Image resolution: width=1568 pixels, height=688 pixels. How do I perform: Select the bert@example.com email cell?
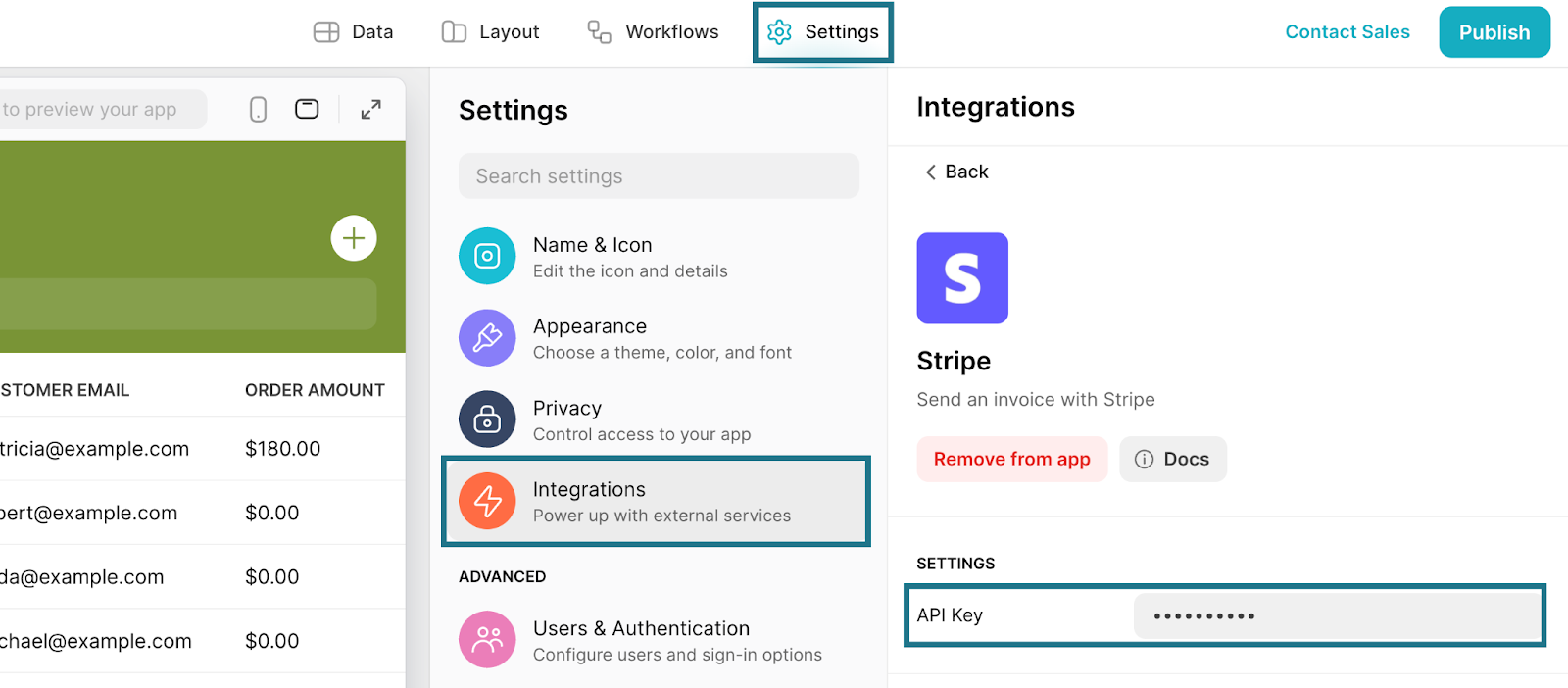click(x=88, y=513)
